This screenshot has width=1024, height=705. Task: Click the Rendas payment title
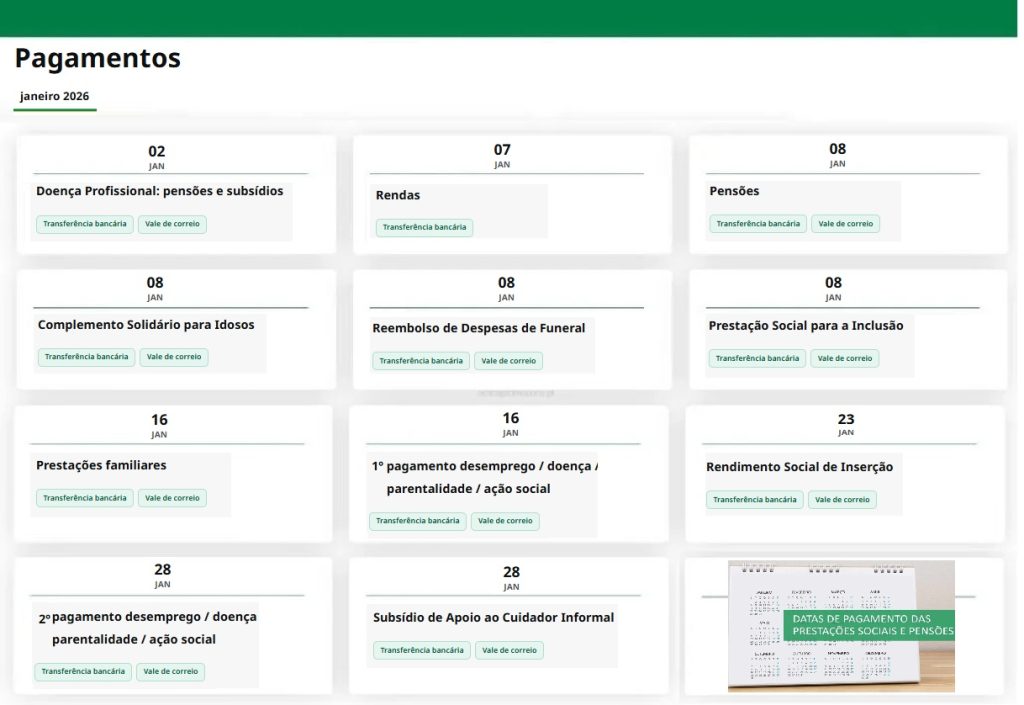[398, 195]
